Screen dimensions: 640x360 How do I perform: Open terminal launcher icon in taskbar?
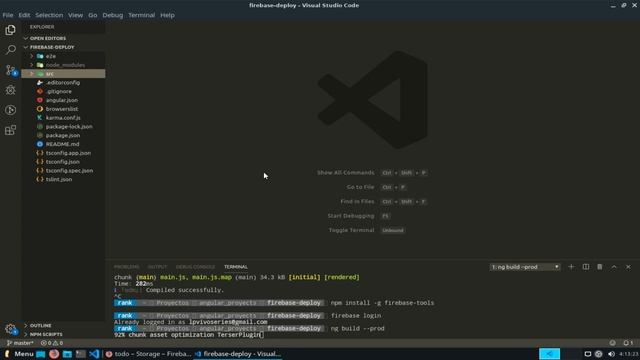coord(81,354)
